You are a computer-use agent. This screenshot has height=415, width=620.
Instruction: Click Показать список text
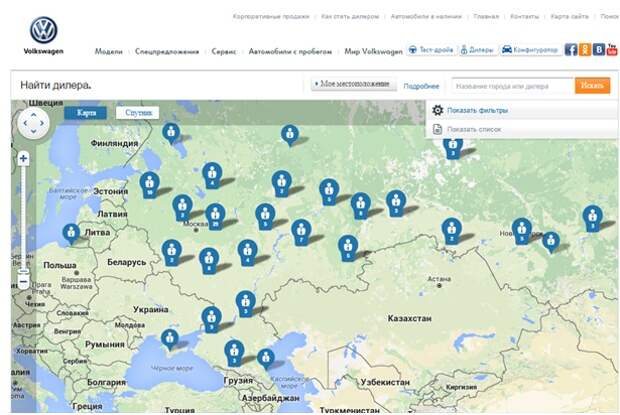point(474,130)
